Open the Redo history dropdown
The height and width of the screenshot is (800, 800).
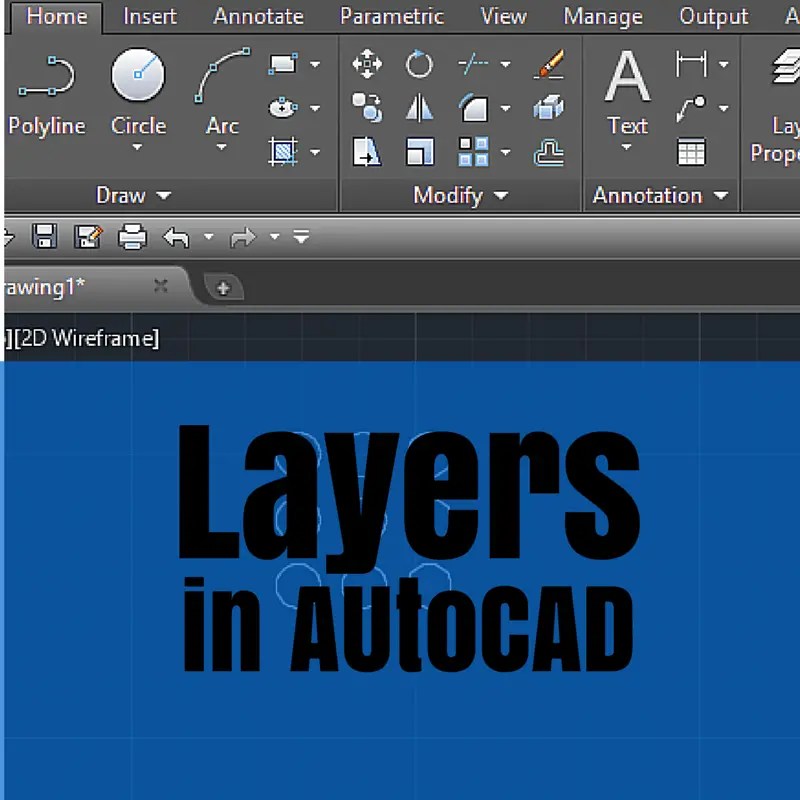pos(274,236)
